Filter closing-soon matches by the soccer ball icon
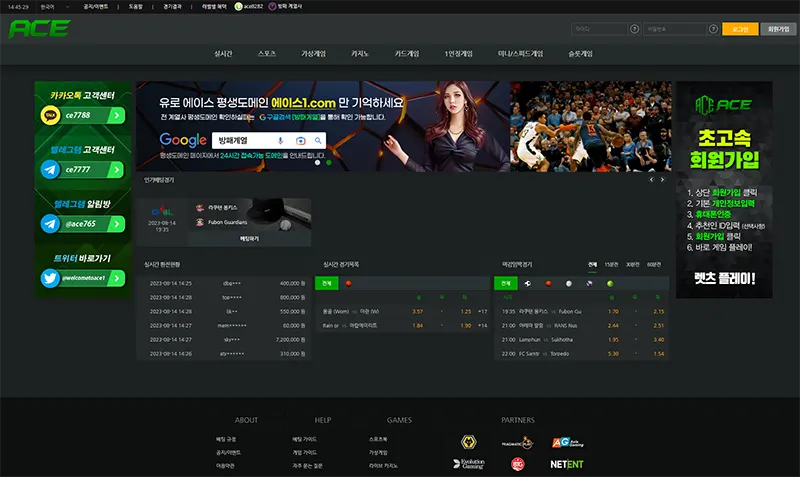 click(528, 284)
